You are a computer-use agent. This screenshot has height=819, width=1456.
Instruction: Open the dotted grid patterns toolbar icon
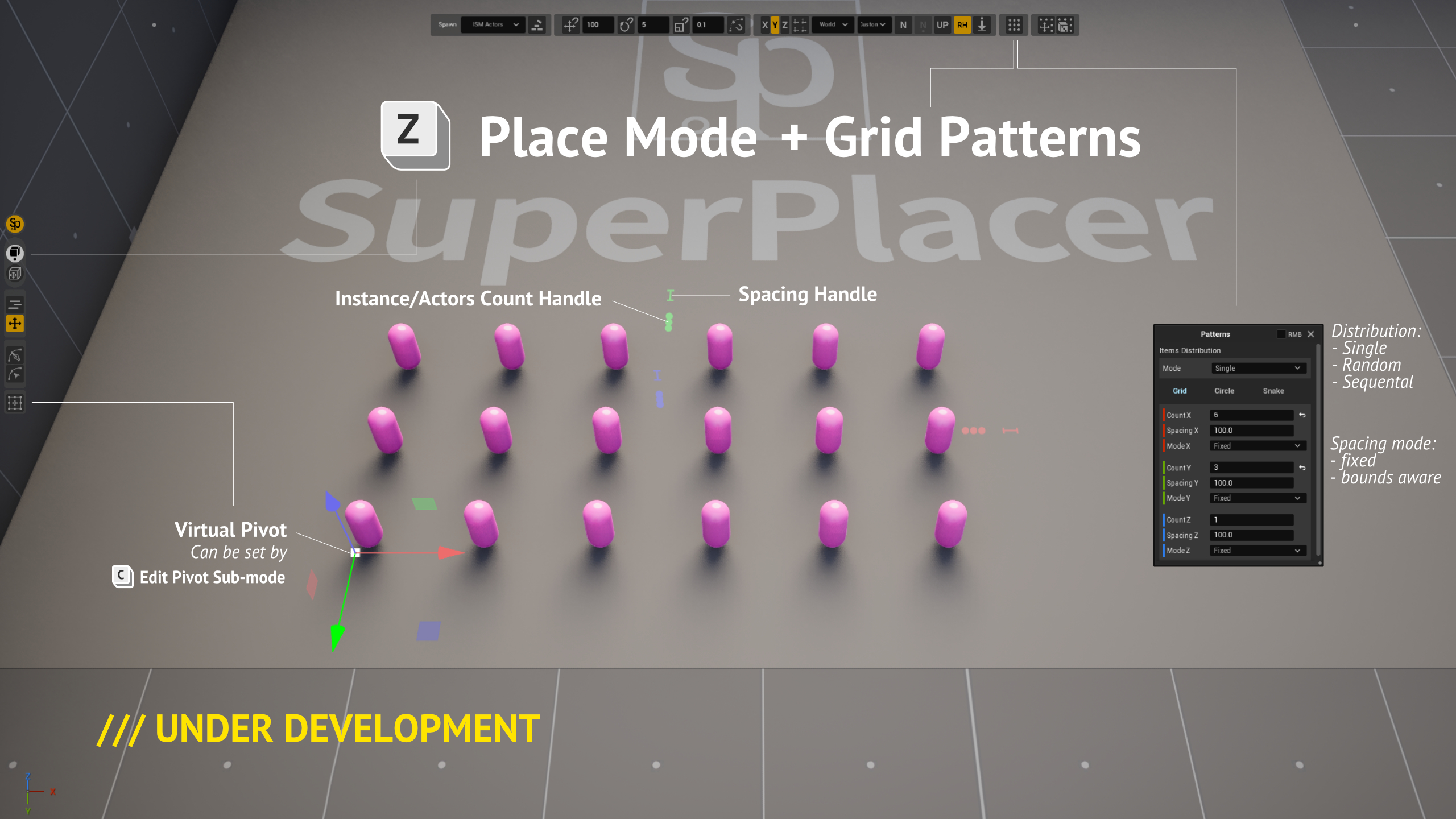point(1014,24)
